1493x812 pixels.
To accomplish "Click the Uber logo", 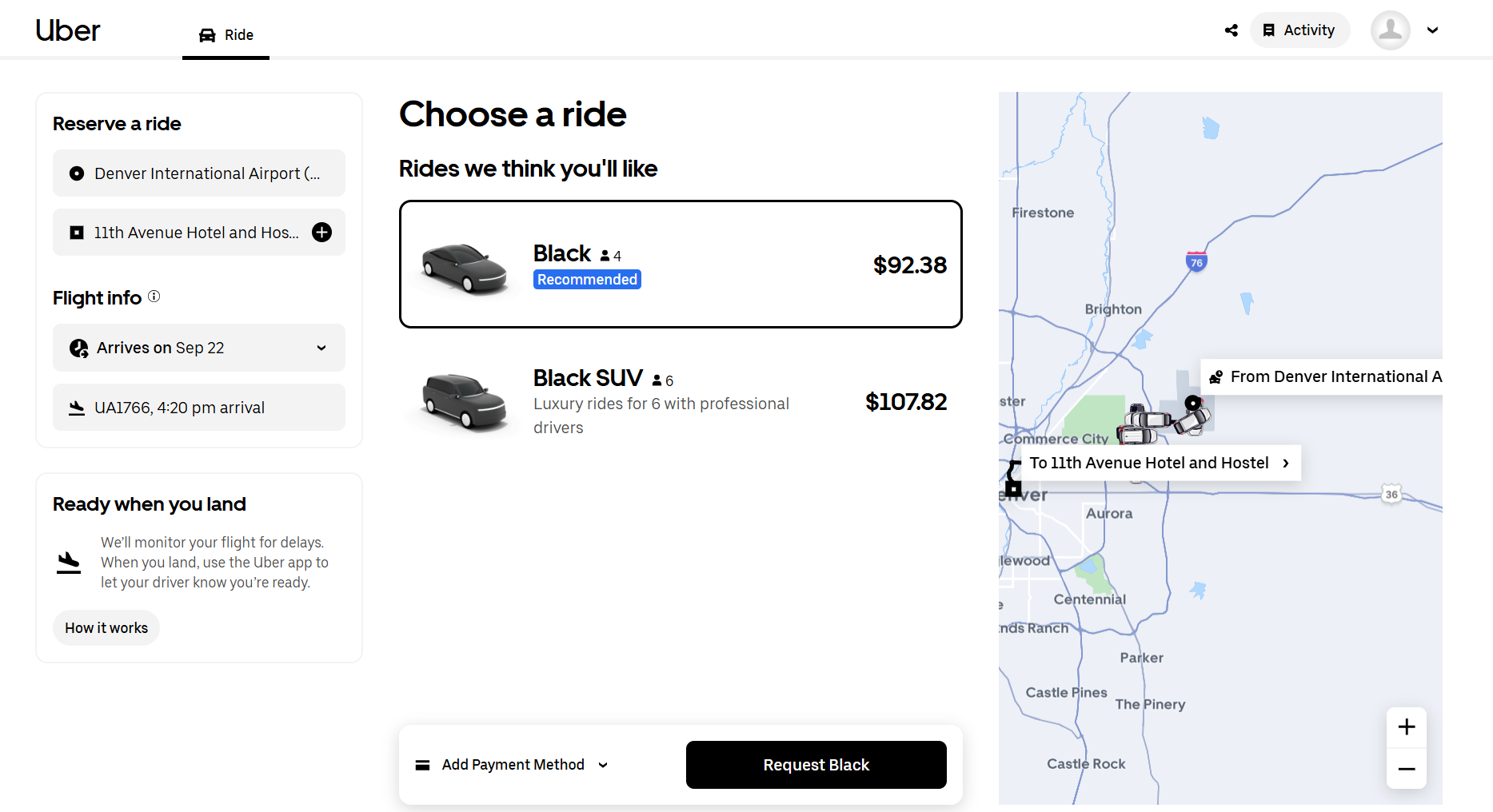I will (x=68, y=30).
